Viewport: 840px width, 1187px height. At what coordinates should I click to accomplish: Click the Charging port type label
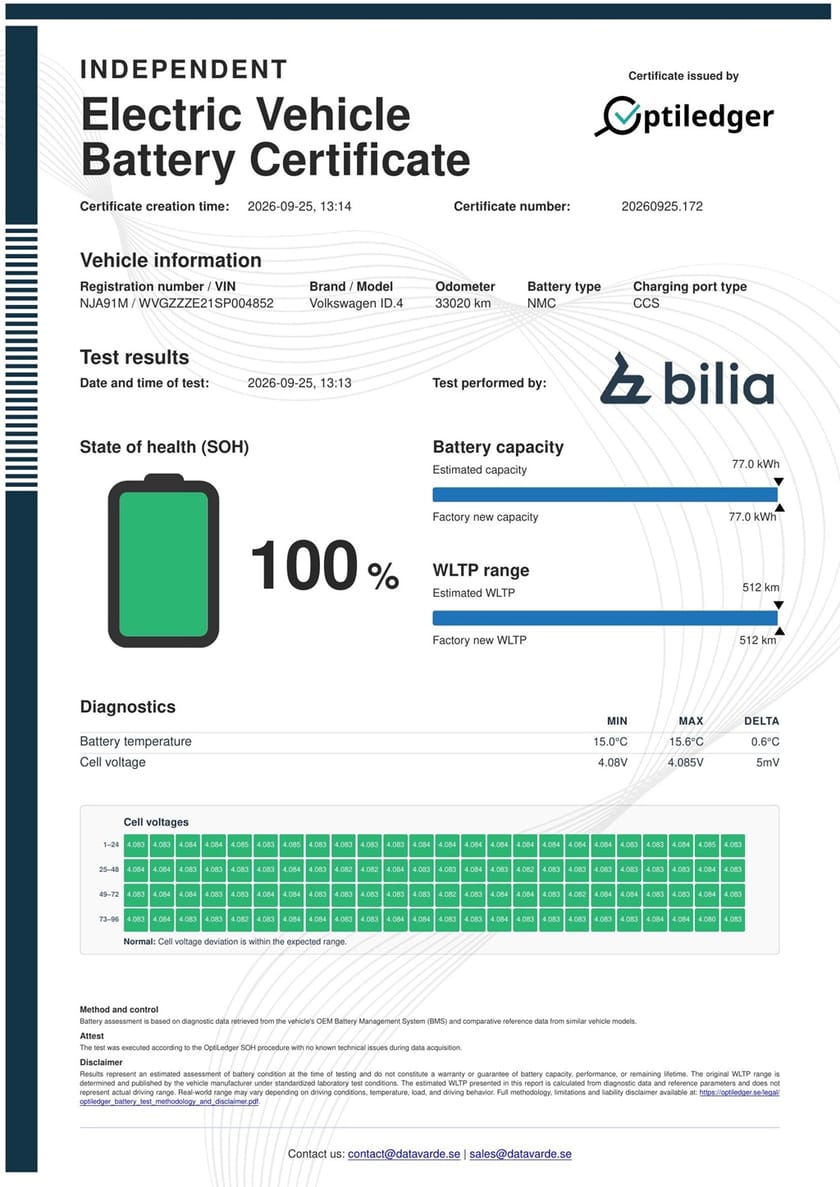[690, 286]
